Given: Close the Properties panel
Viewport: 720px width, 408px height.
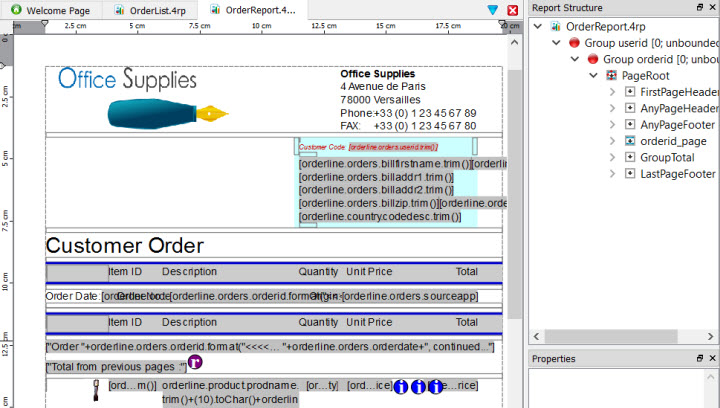Looking at the screenshot, I should pyautogui.click(x=712, y=358).
